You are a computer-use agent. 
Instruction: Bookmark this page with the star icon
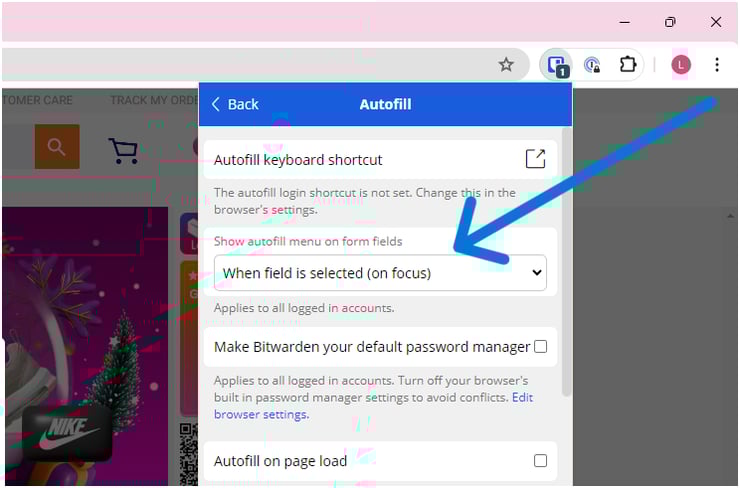tap(506, 65)
